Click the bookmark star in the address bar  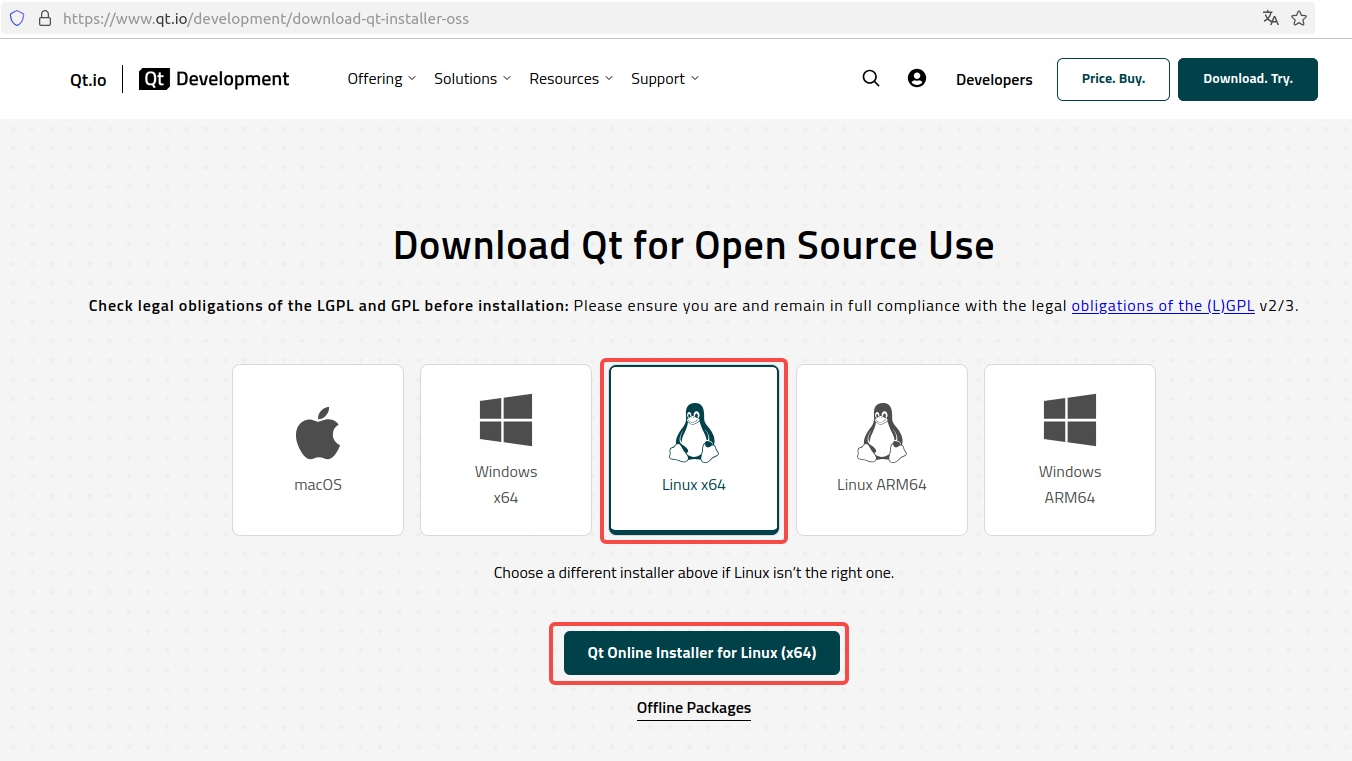(x=1298, y=18)
